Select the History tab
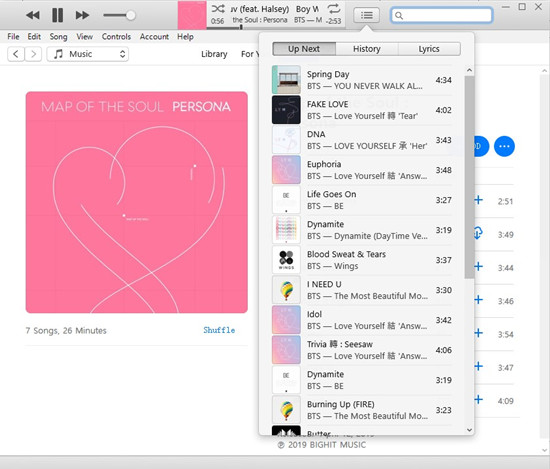This screenshot has height=469, width=550. pos(367,49)
